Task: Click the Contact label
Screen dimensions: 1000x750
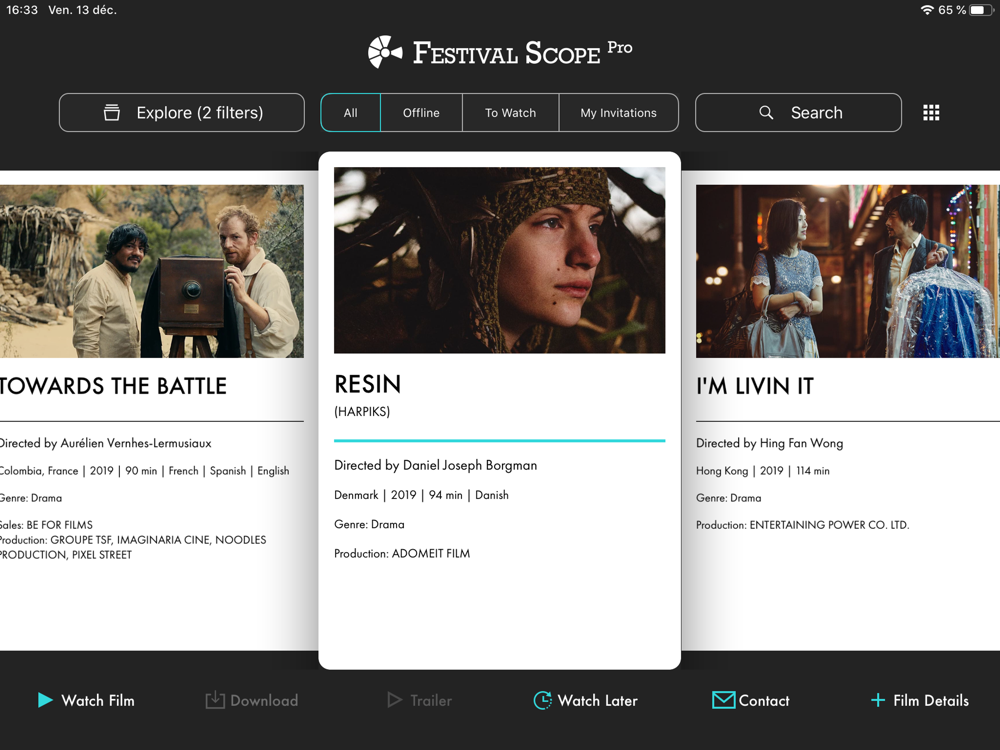Action: coord(764,700)
